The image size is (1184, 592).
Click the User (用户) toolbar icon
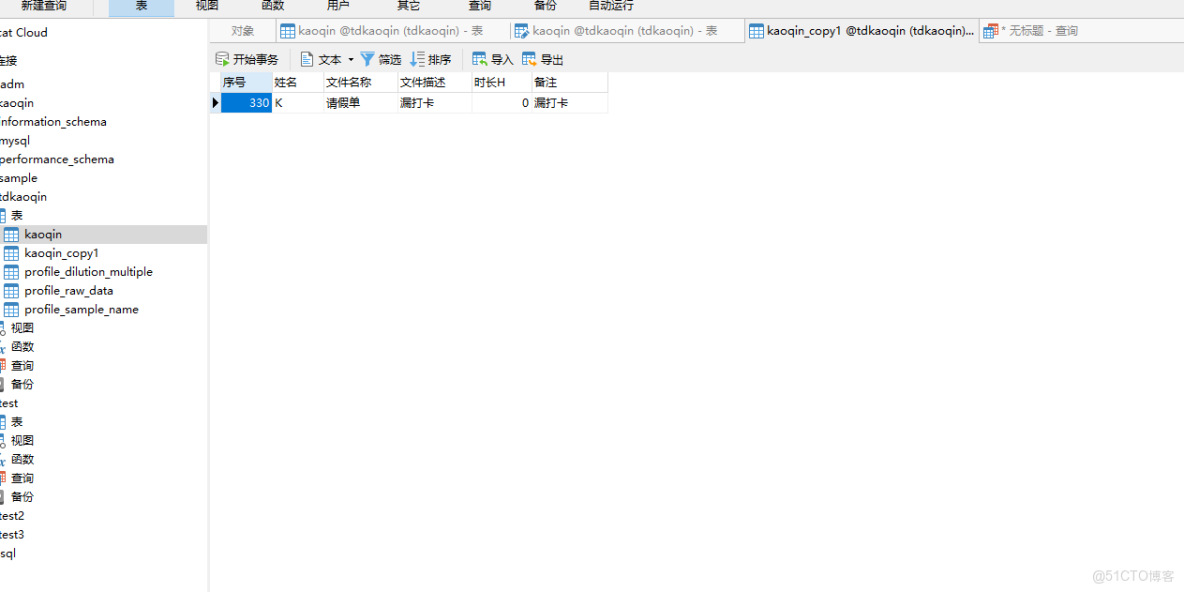click(x=338, y=6)
